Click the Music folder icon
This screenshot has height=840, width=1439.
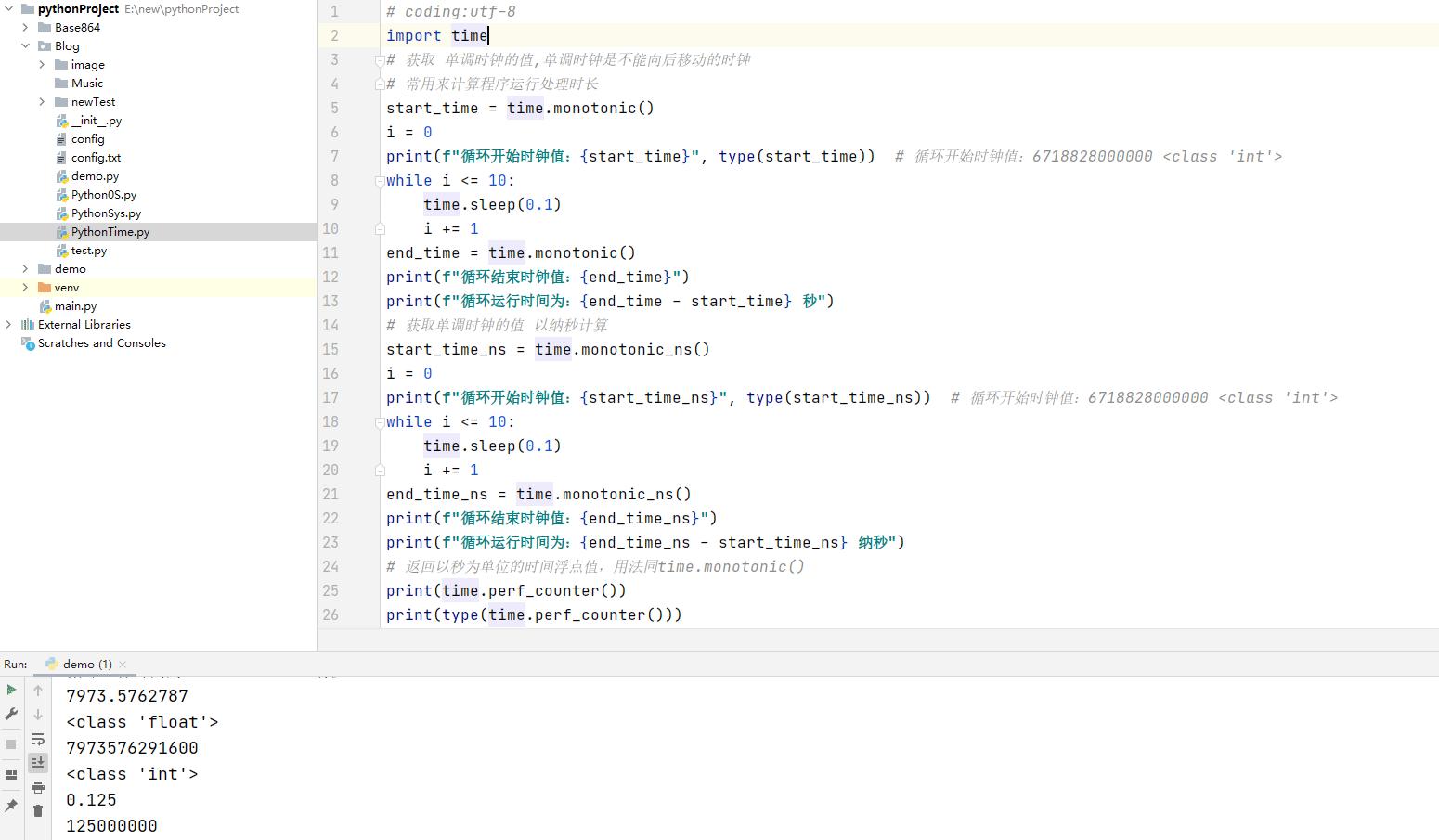click(x=61, y=84)
